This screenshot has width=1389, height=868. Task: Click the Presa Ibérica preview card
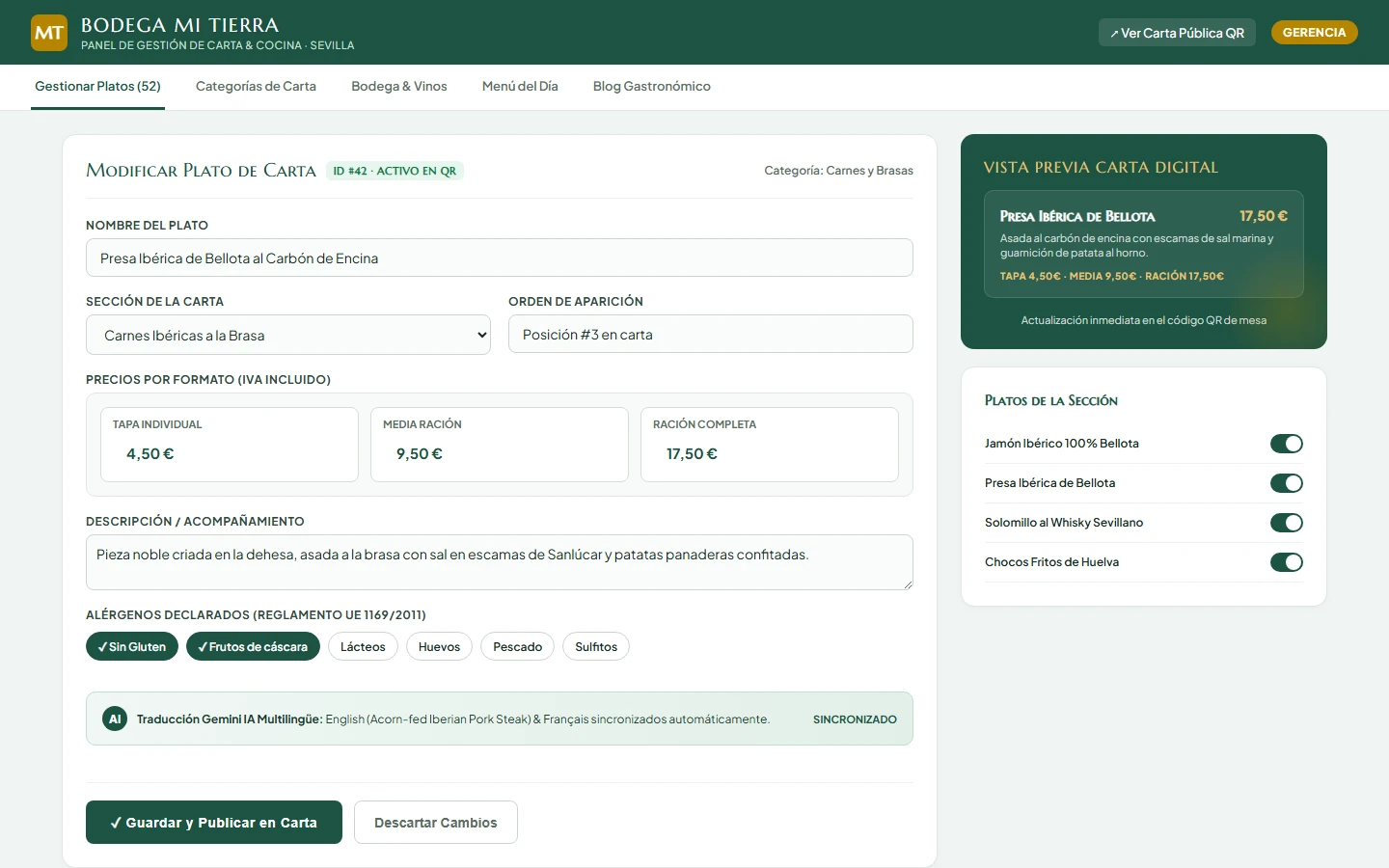tap(1144, 244)
